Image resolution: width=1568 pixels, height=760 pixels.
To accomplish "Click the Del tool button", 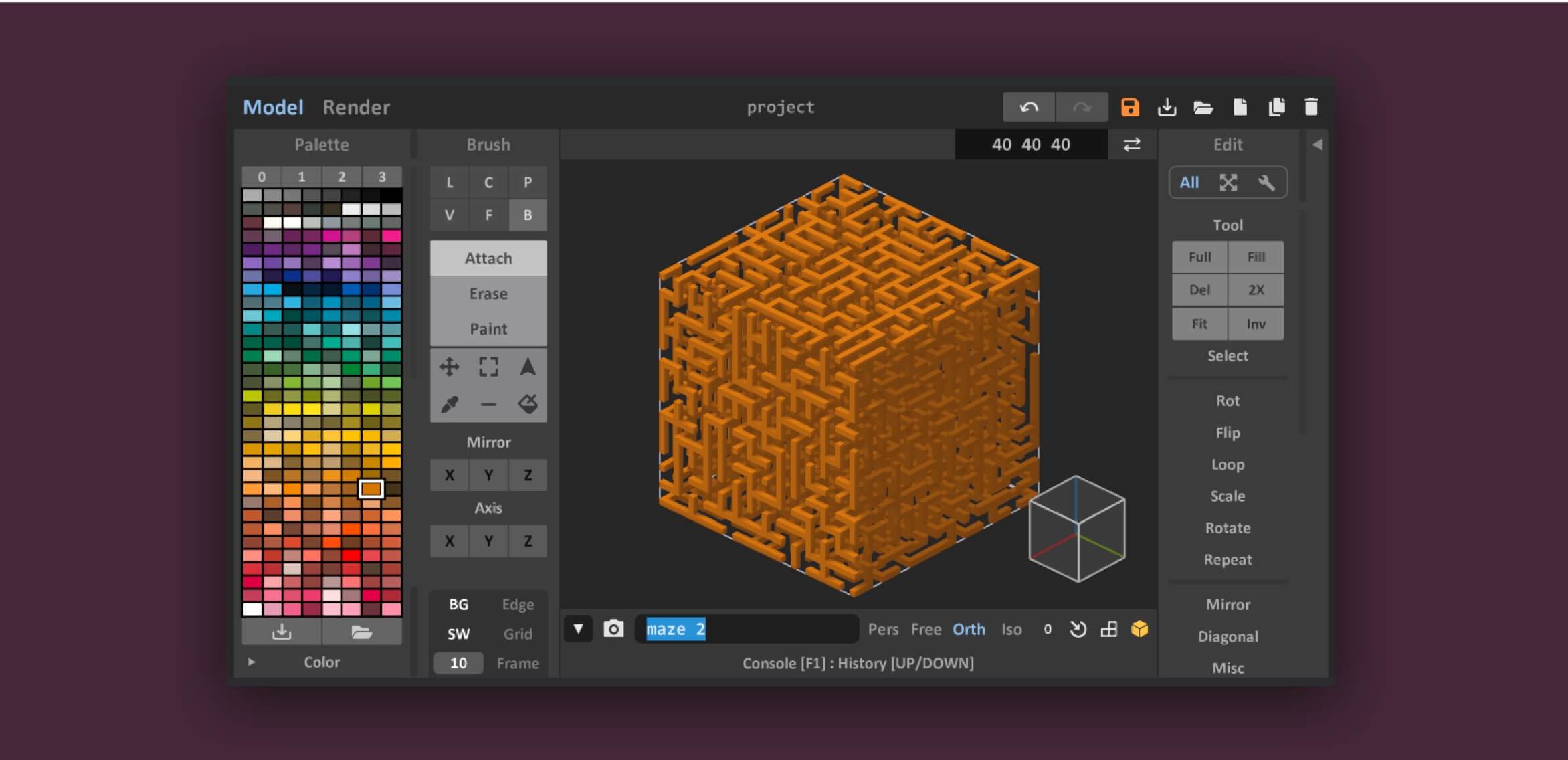I will (1200, 290).
